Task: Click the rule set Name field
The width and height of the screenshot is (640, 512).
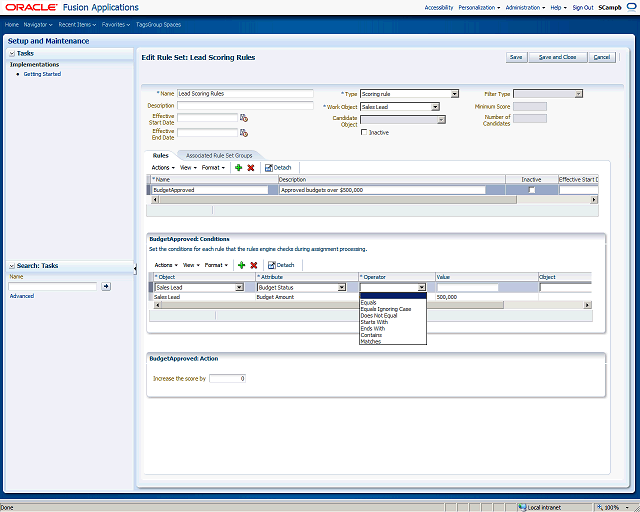Action: coord(245,93)
